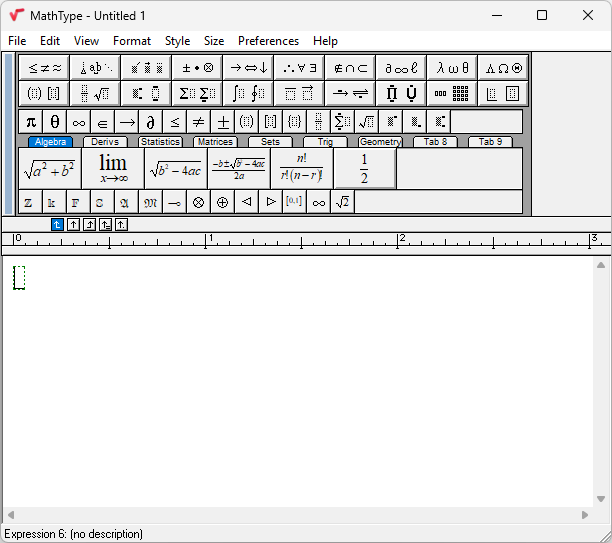Image resolution: width=612 pixels, height=543 pixels.
Task: Click the empty equation slot in editor
Action: 19,278
